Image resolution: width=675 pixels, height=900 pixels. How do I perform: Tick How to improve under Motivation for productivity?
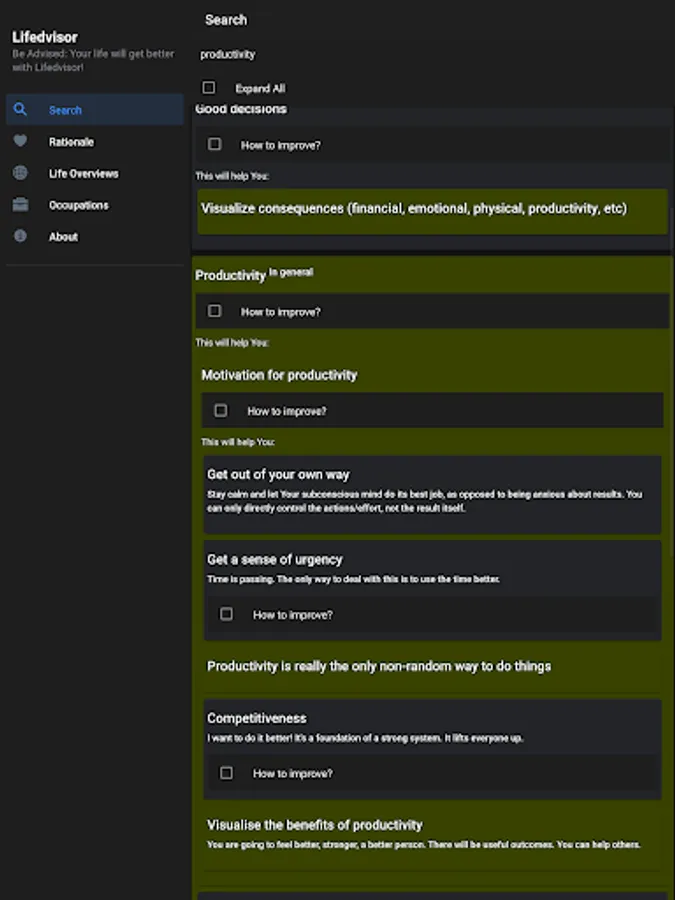pyautogui.click(x=221, y=410)
